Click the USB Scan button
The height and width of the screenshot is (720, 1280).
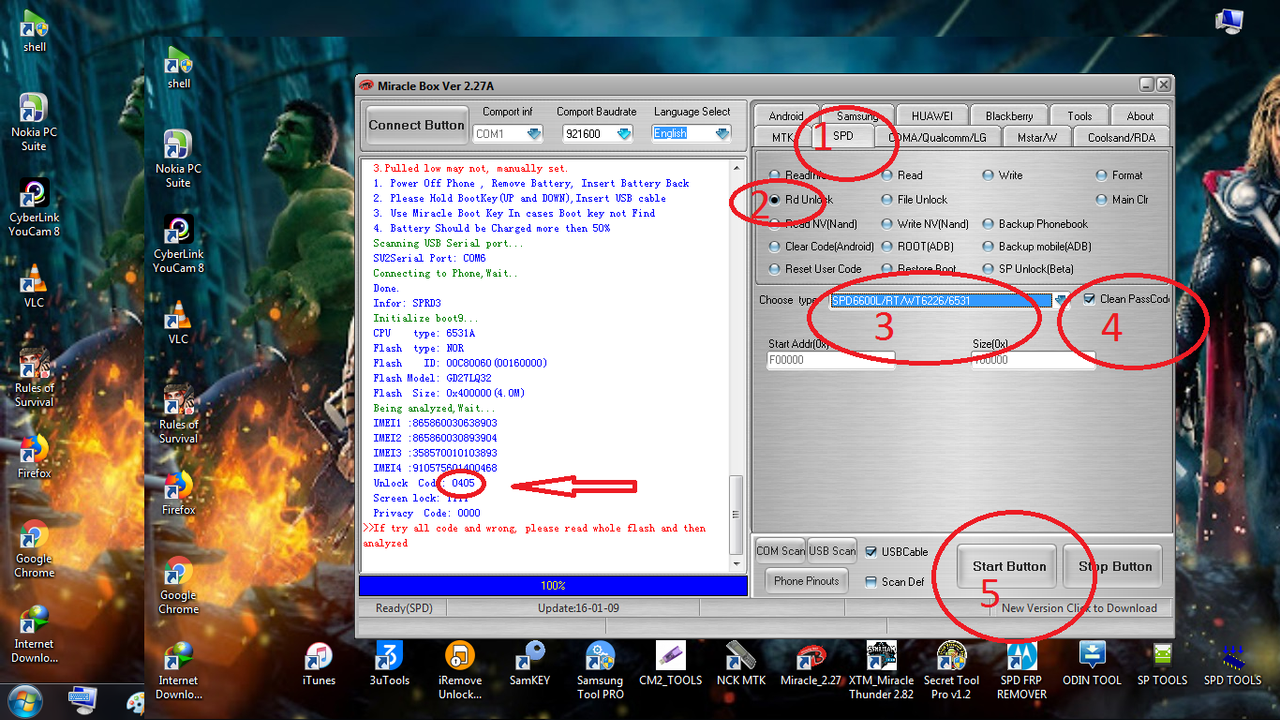pyautogui.click(x=832, y=551)
